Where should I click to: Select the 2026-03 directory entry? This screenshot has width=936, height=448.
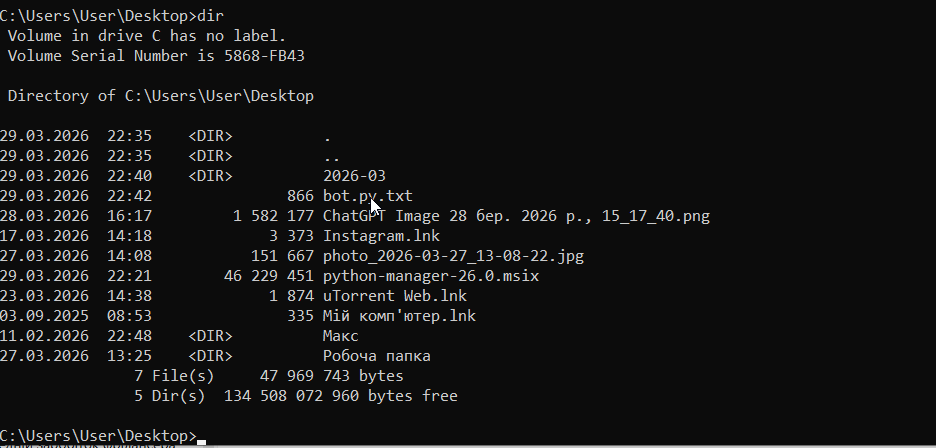(x=354, y=176)
